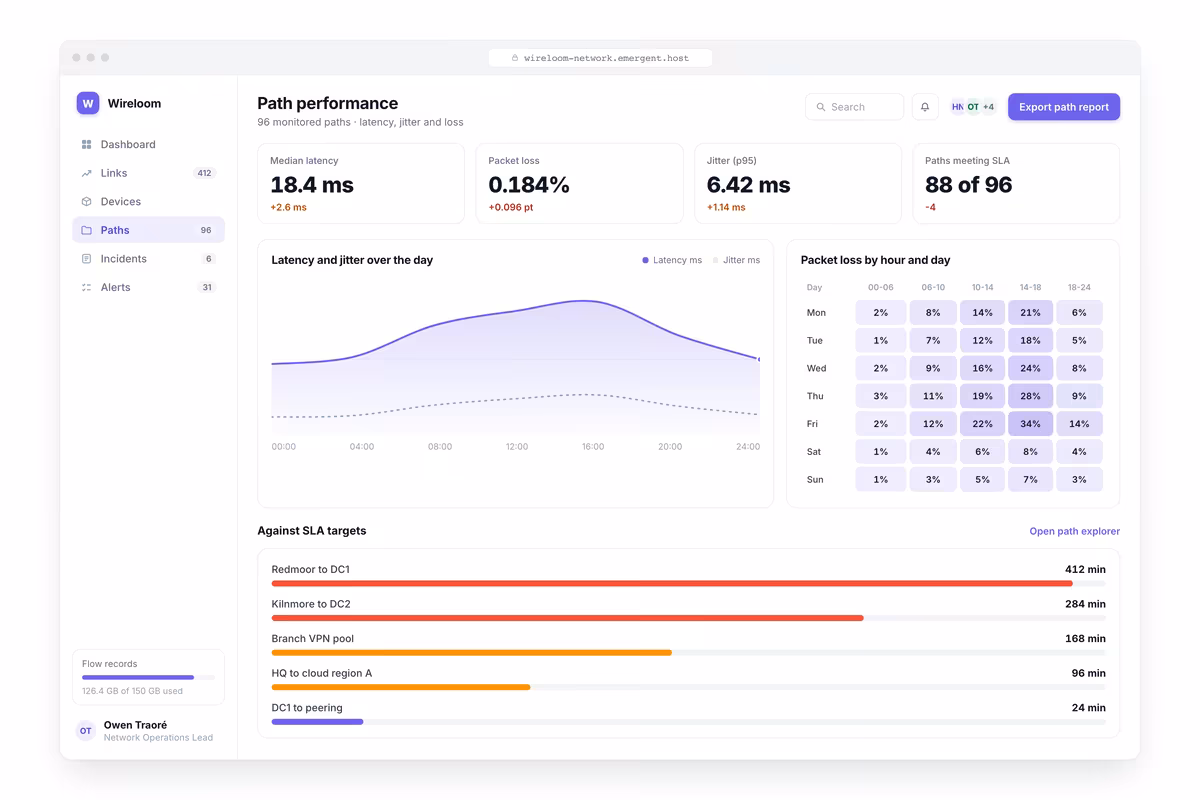Click the 412 min value

(x=1085, y=570)
